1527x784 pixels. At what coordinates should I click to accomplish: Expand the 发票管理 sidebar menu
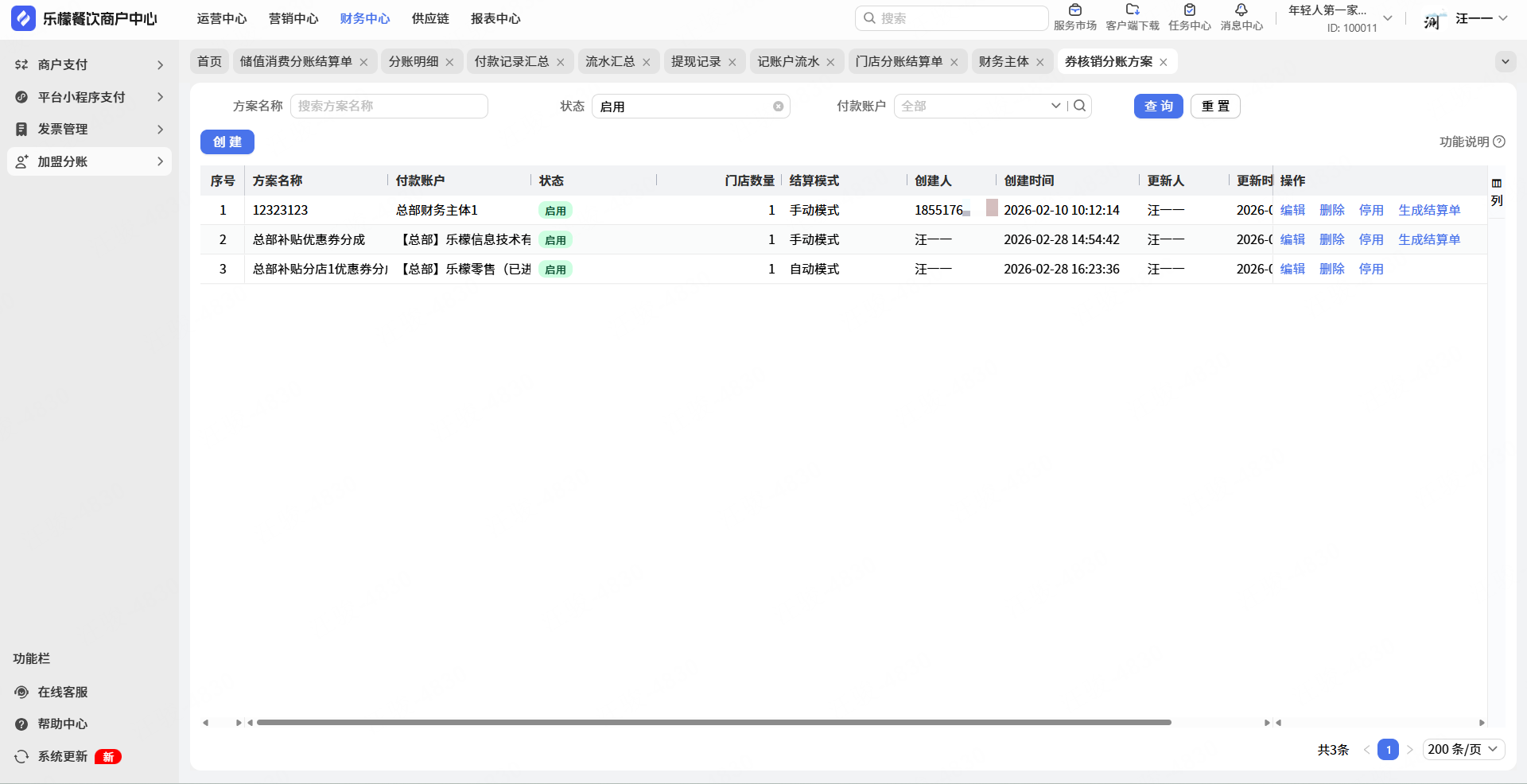(160, 129)
